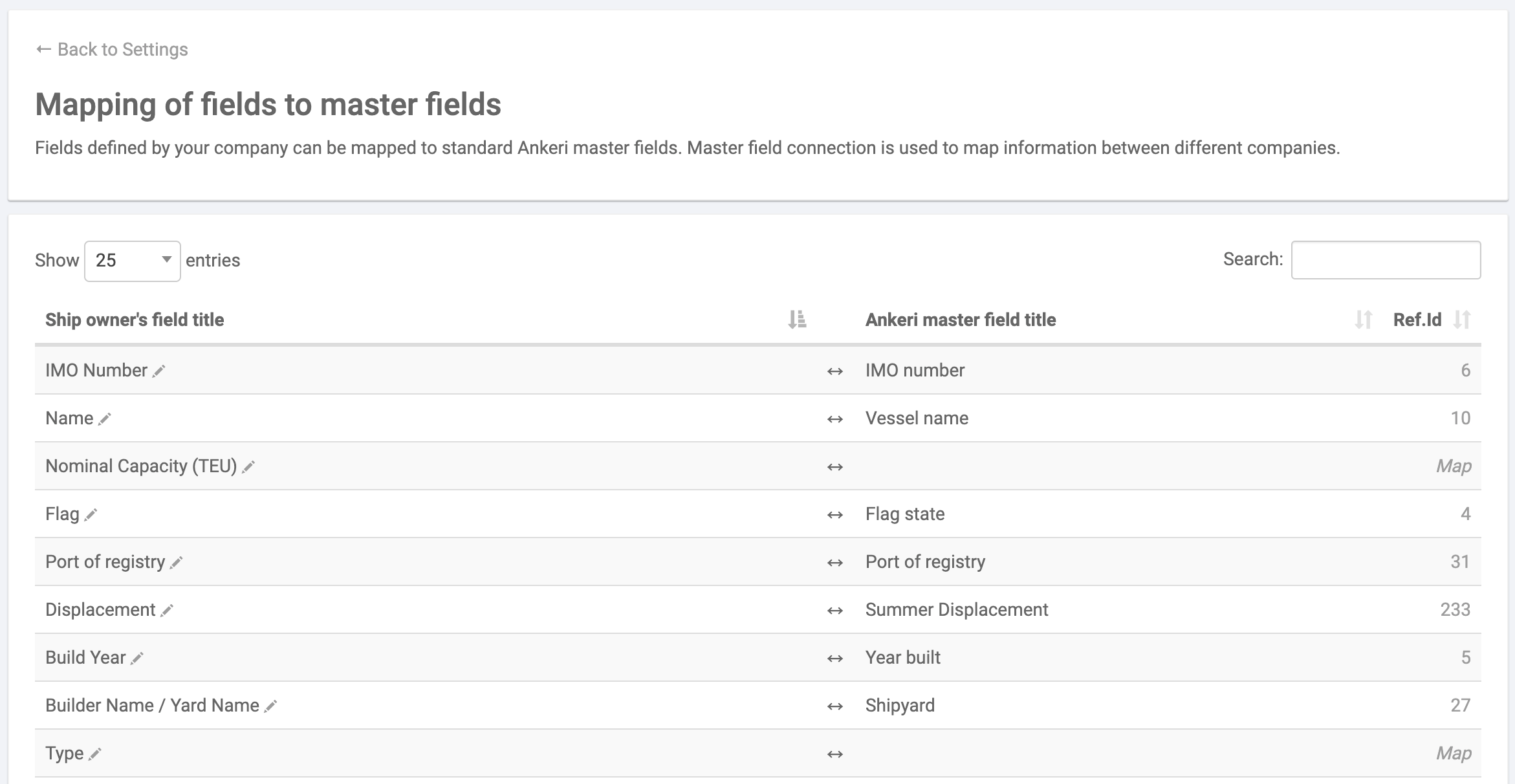Click Ref.Id value 10
This screenshot has width=1515, height=784.
tap(1460, 418)
